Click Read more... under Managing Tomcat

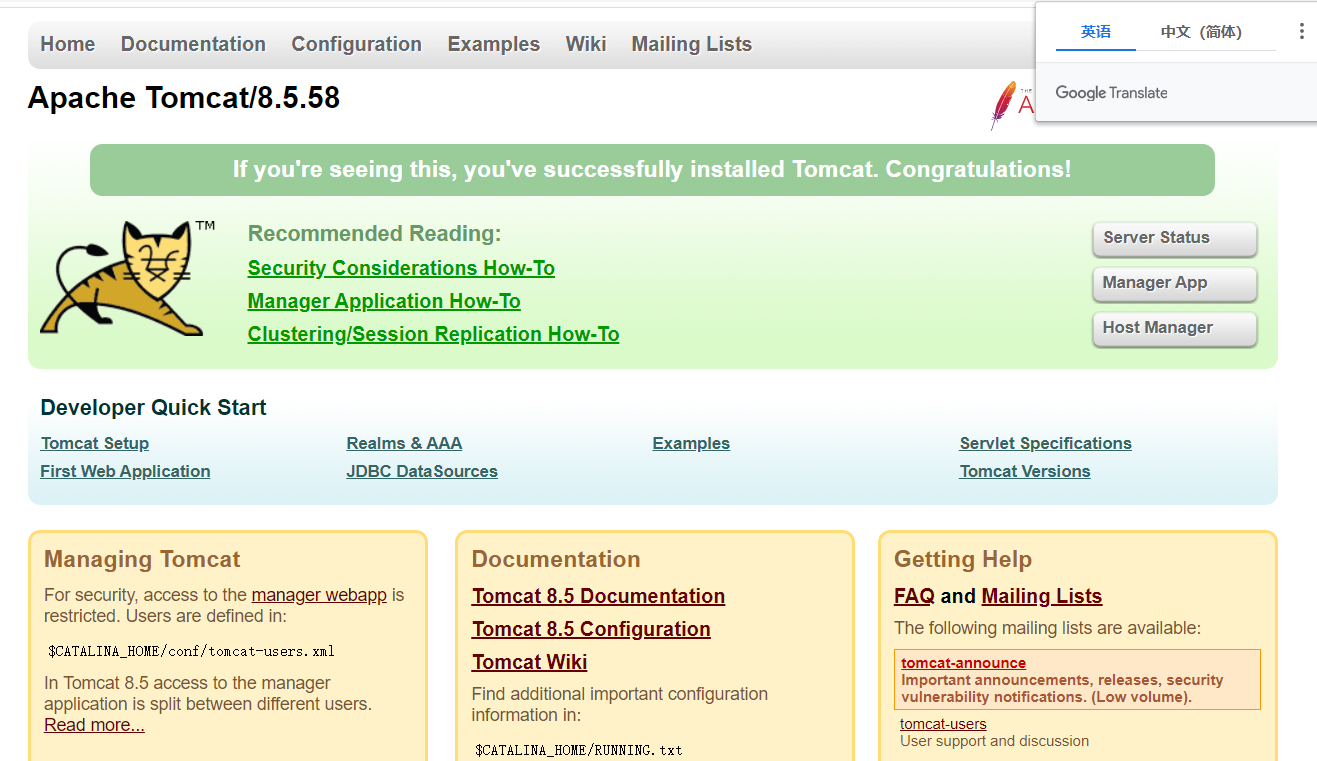(94, 725)
